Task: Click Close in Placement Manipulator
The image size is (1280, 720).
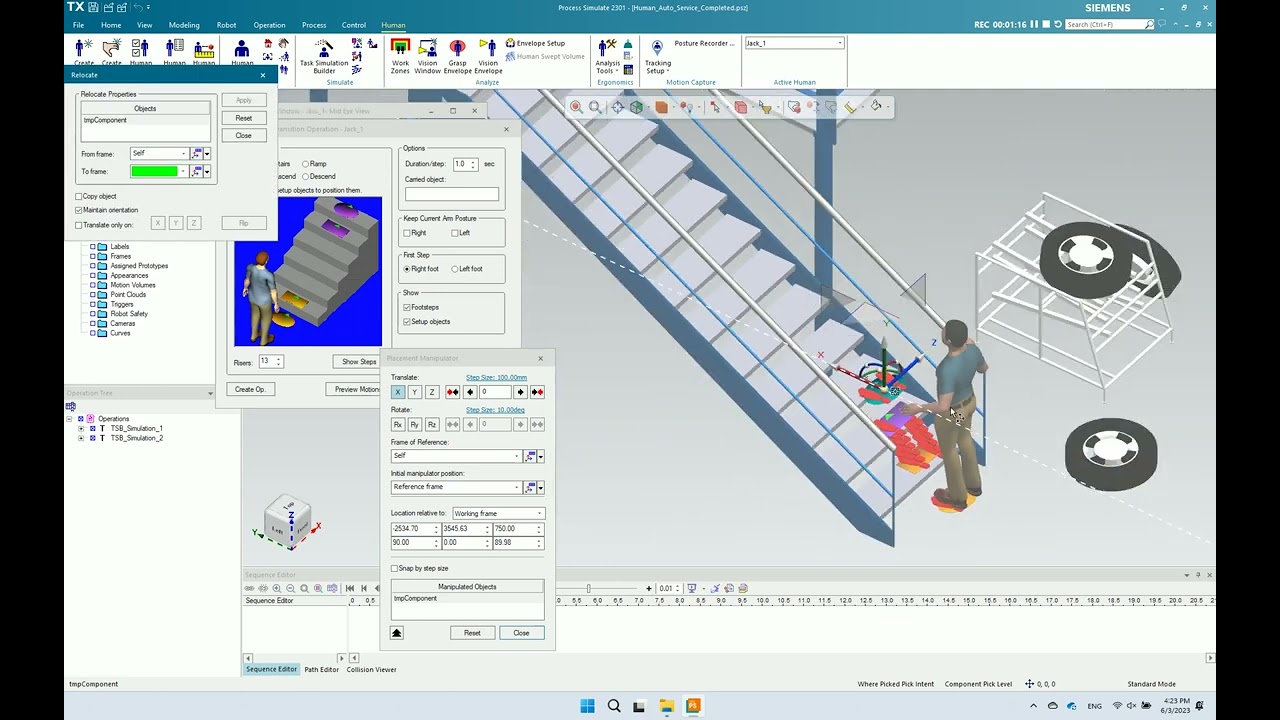Action: coord(521,633)
